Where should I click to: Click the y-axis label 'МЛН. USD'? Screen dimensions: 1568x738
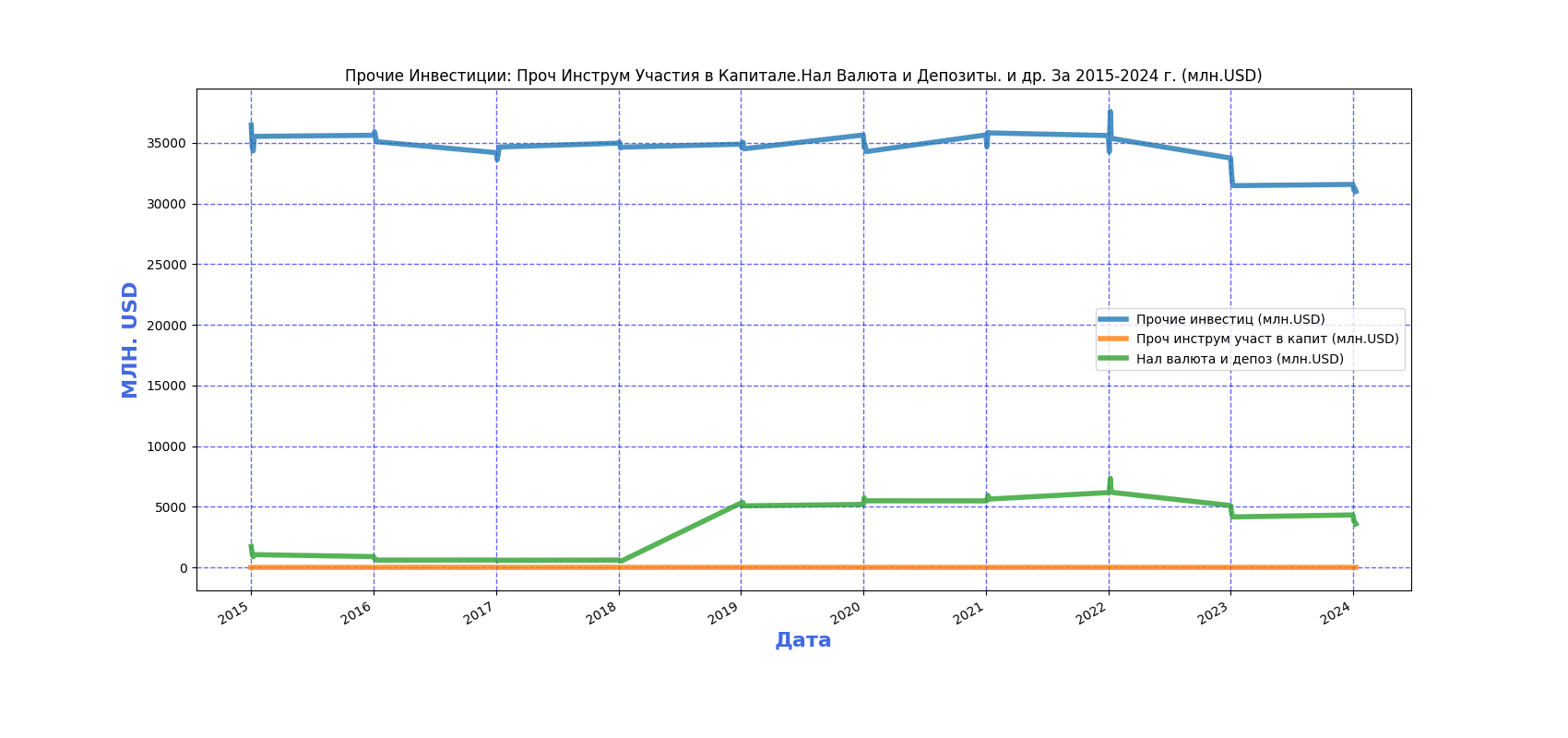pyautogui.click(x=130, y=339)
